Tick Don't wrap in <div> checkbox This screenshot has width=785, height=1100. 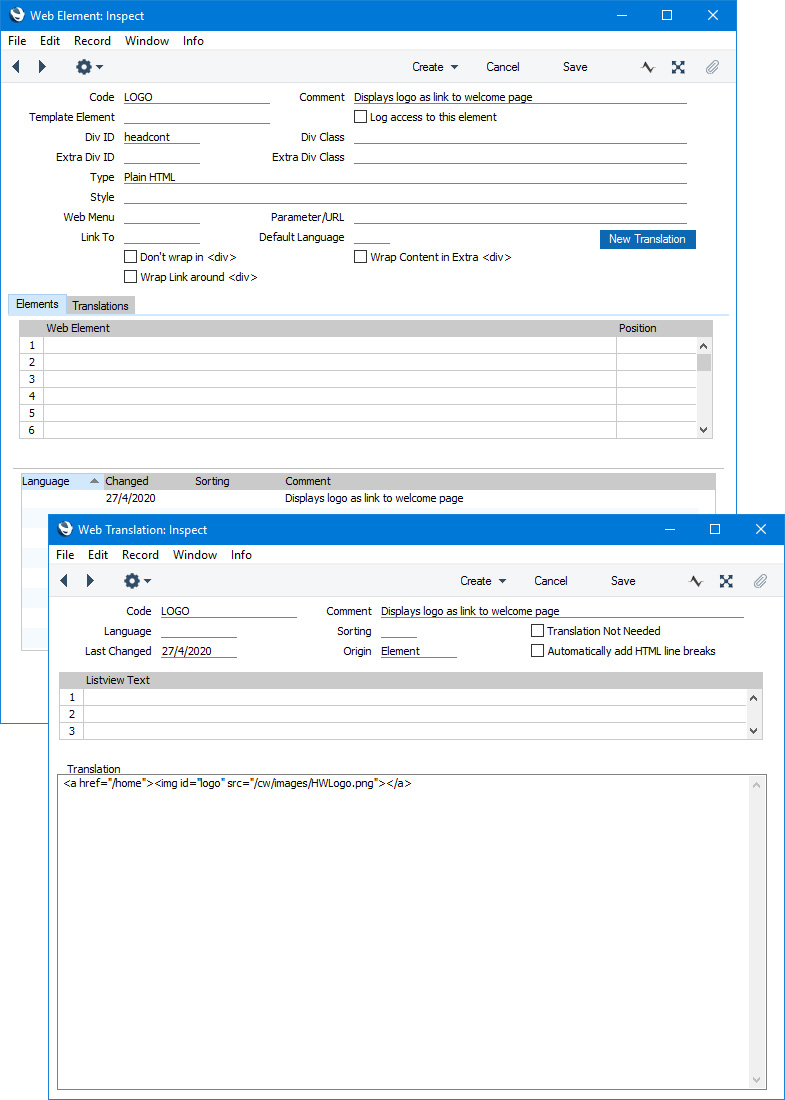point(130,257)
